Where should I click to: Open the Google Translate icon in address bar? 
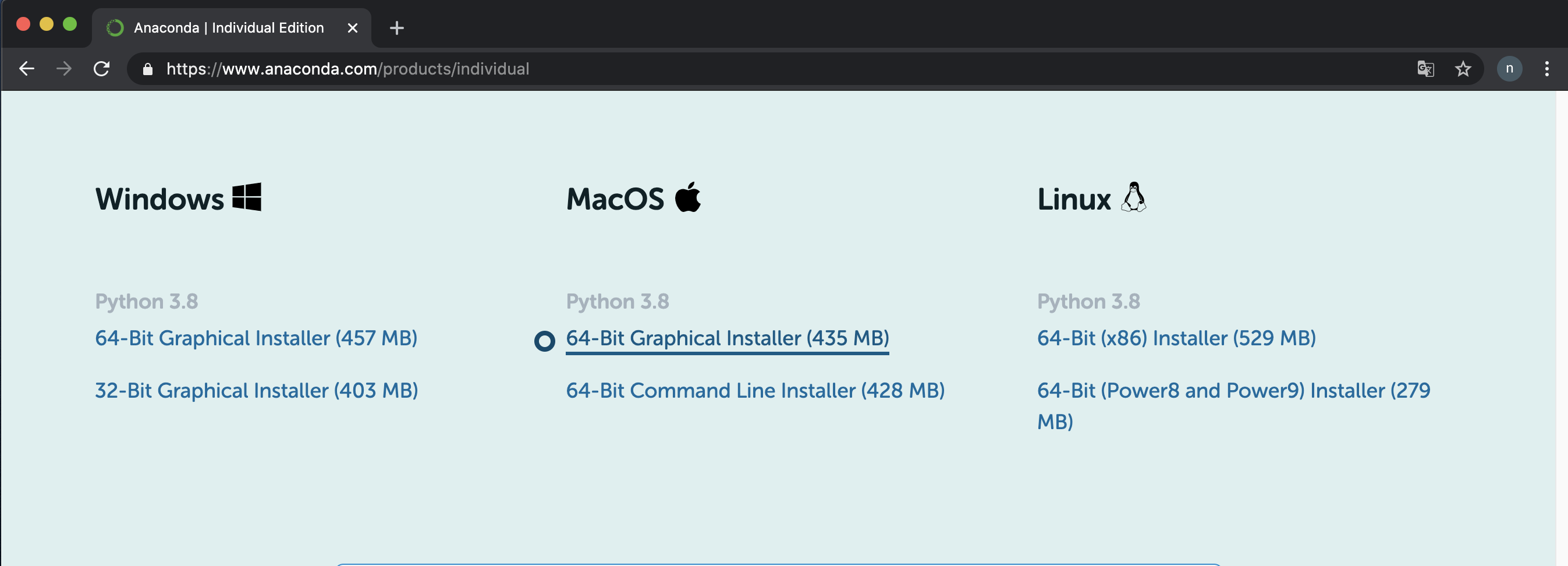(1425, 69)
